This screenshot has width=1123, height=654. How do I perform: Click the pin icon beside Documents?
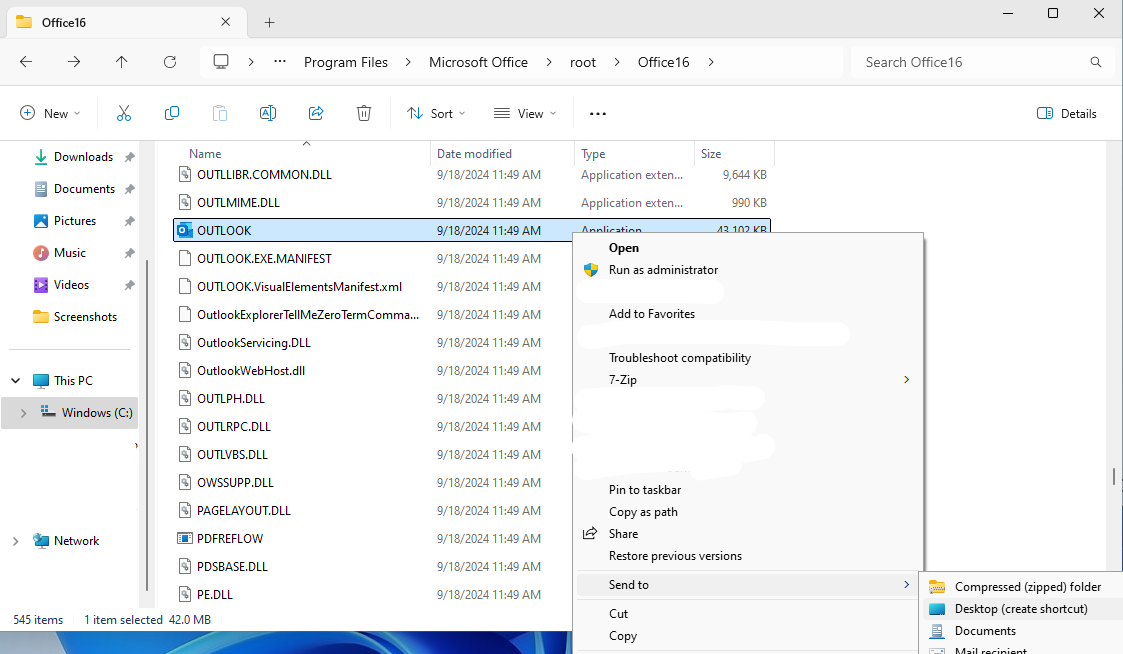point(130,189)
